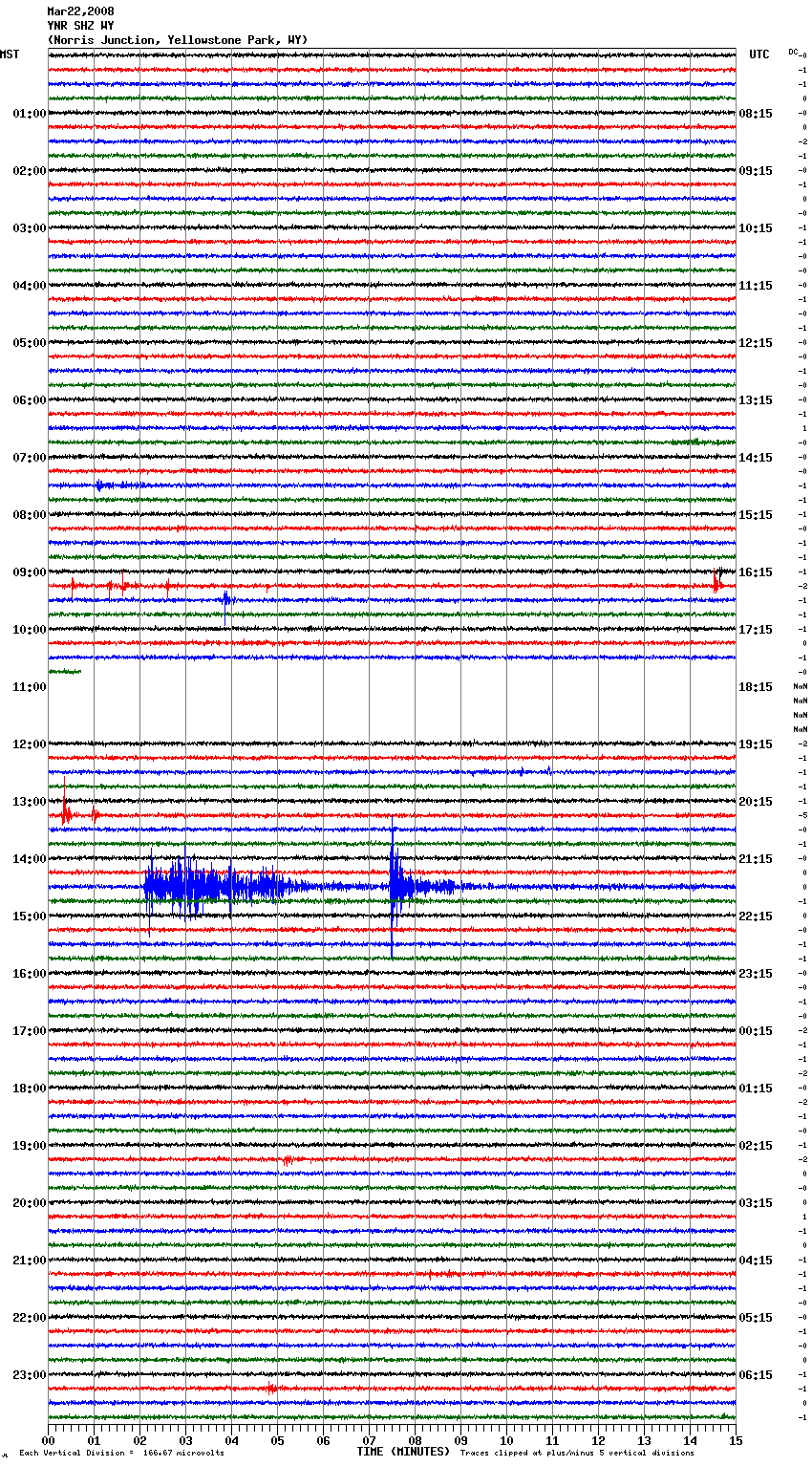Select the 22:00 MST time label
Image resolution: width=812 pixels, height=1466 pixels.
[x=30, y=1318]
